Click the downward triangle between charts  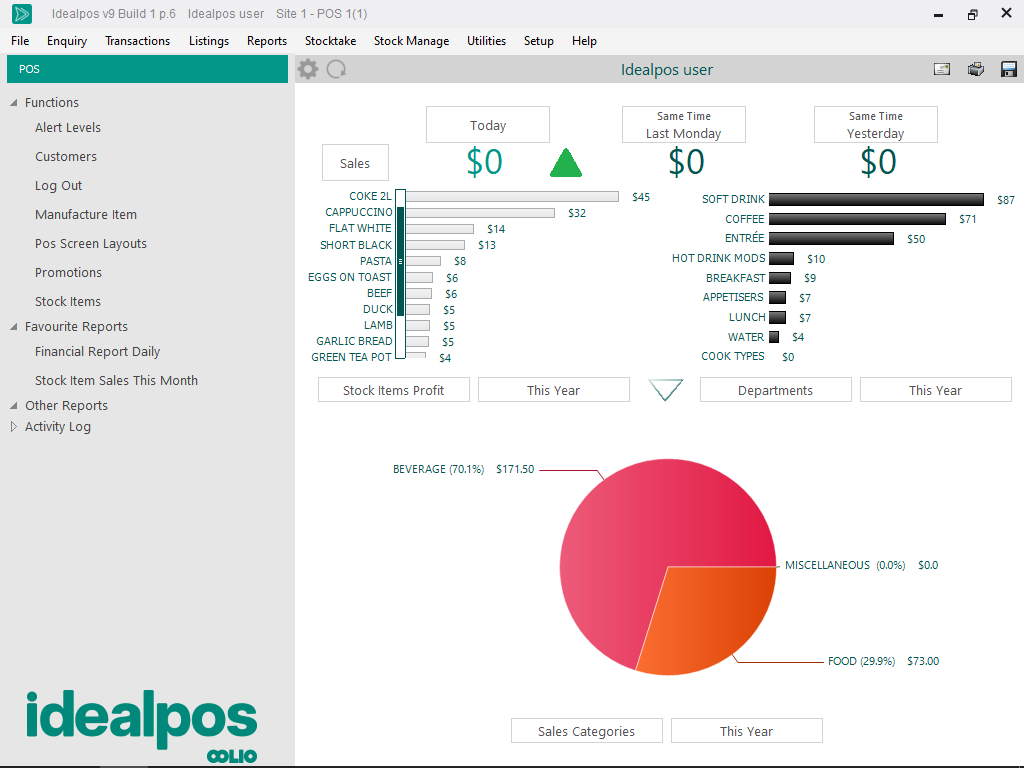coord(665,390)
